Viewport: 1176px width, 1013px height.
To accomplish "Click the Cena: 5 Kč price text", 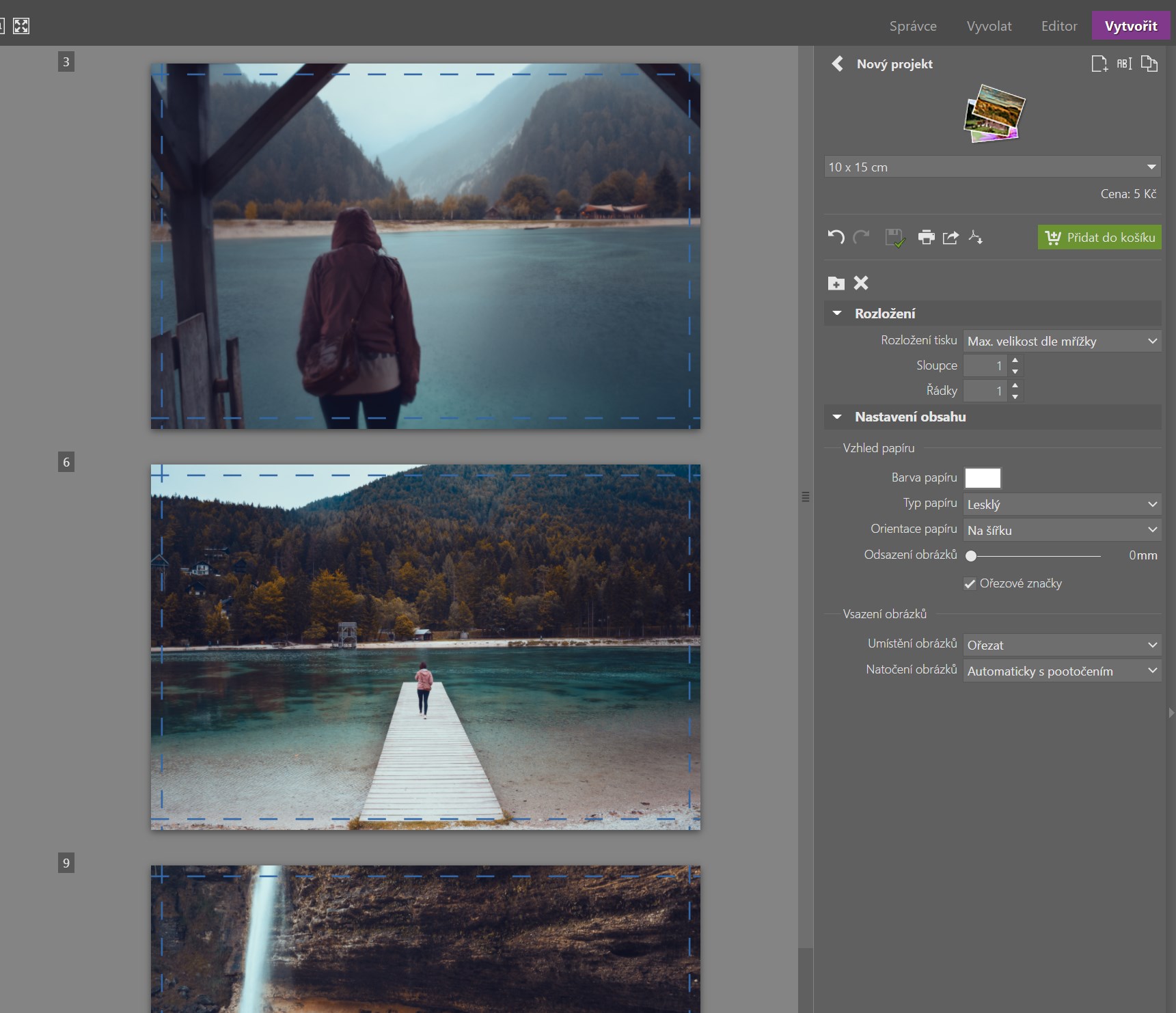I will tap(1128, 194).
